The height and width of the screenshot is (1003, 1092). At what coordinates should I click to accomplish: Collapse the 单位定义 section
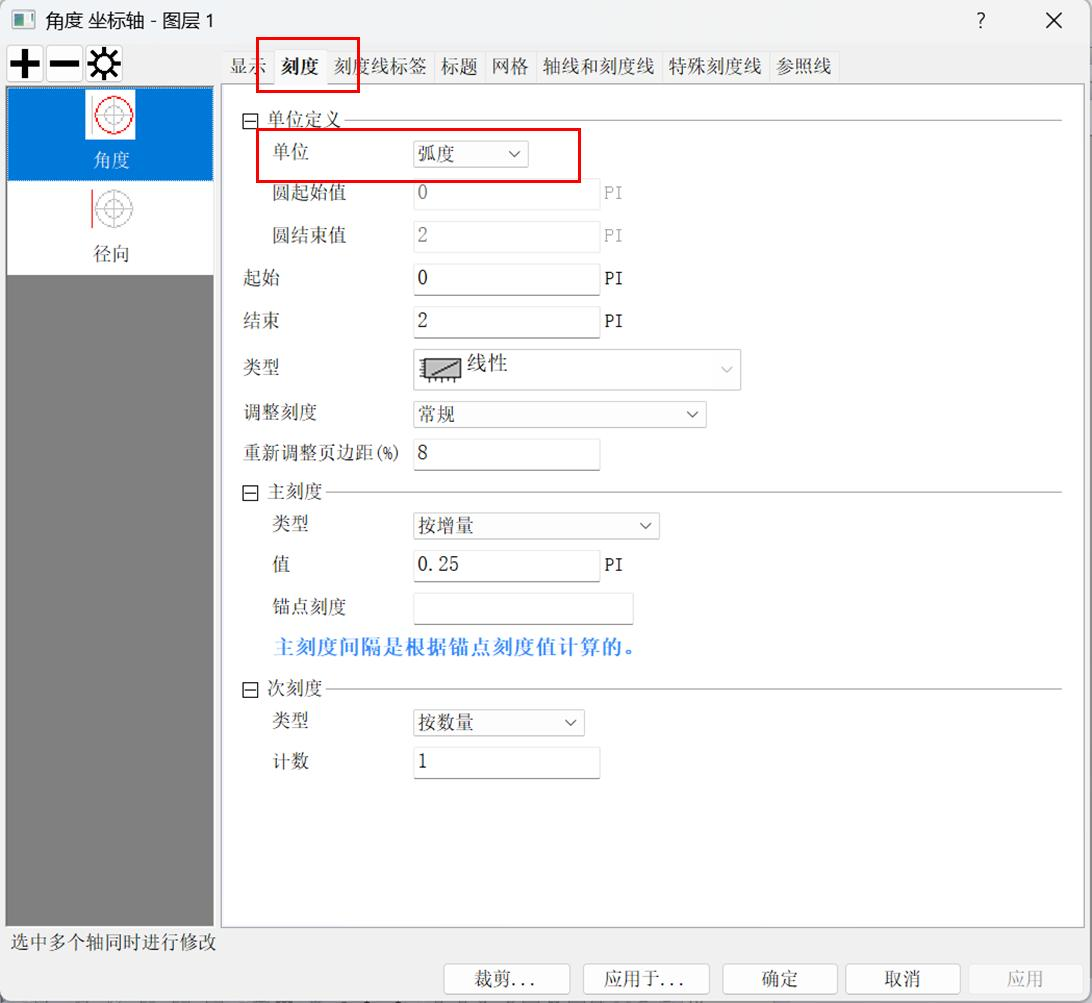(x=250, y=121)
